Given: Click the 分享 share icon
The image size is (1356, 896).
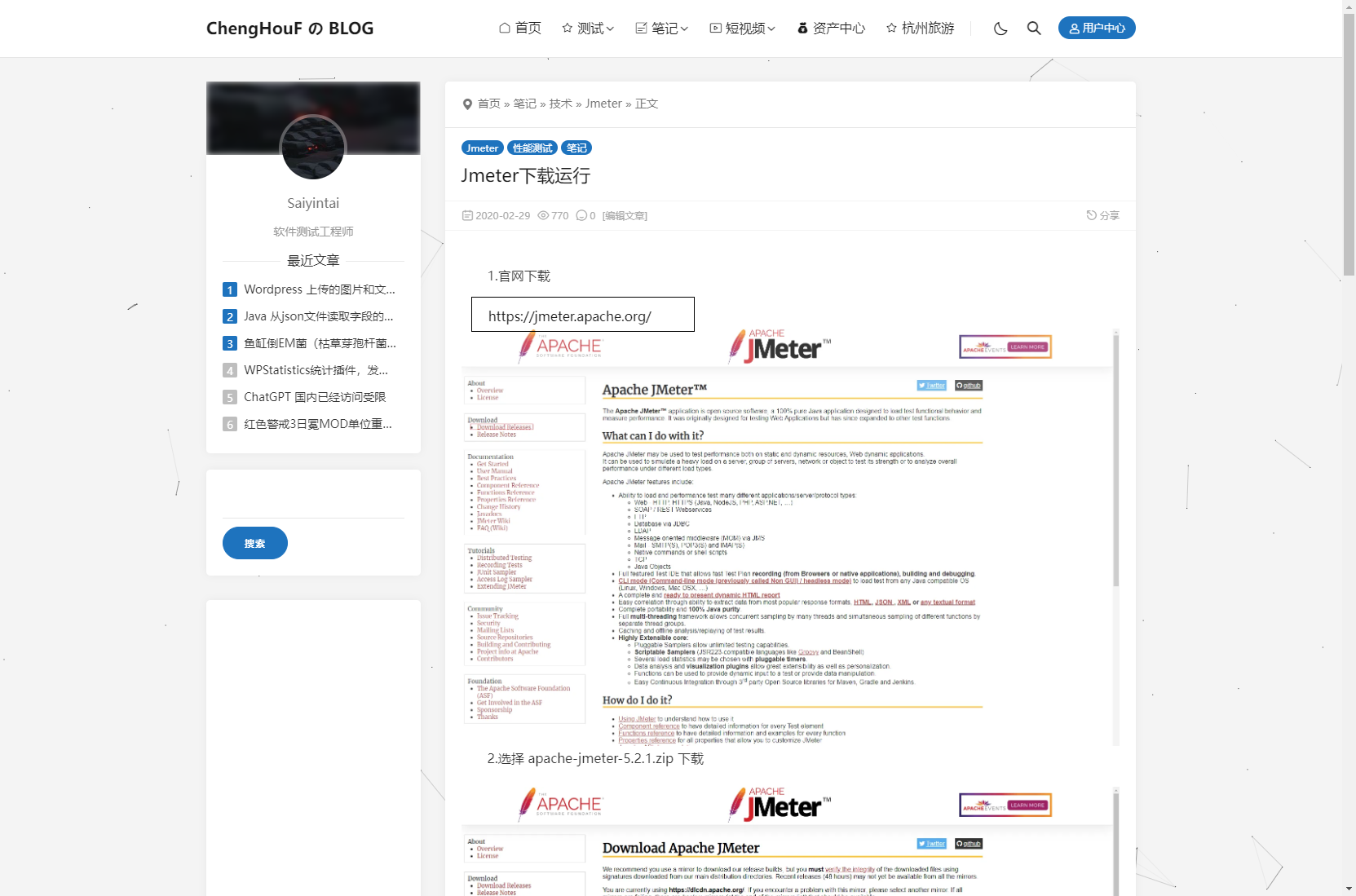Looking at the screenshot, I should pos(1102,216).
